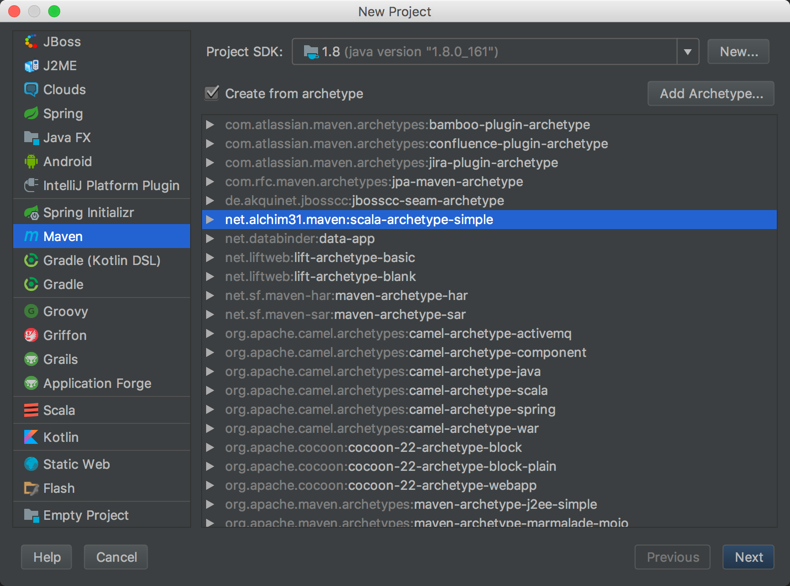The image size is (790, 586).
Task: Expand confluence-plugin-archetype entry
Action: [210, 144]
